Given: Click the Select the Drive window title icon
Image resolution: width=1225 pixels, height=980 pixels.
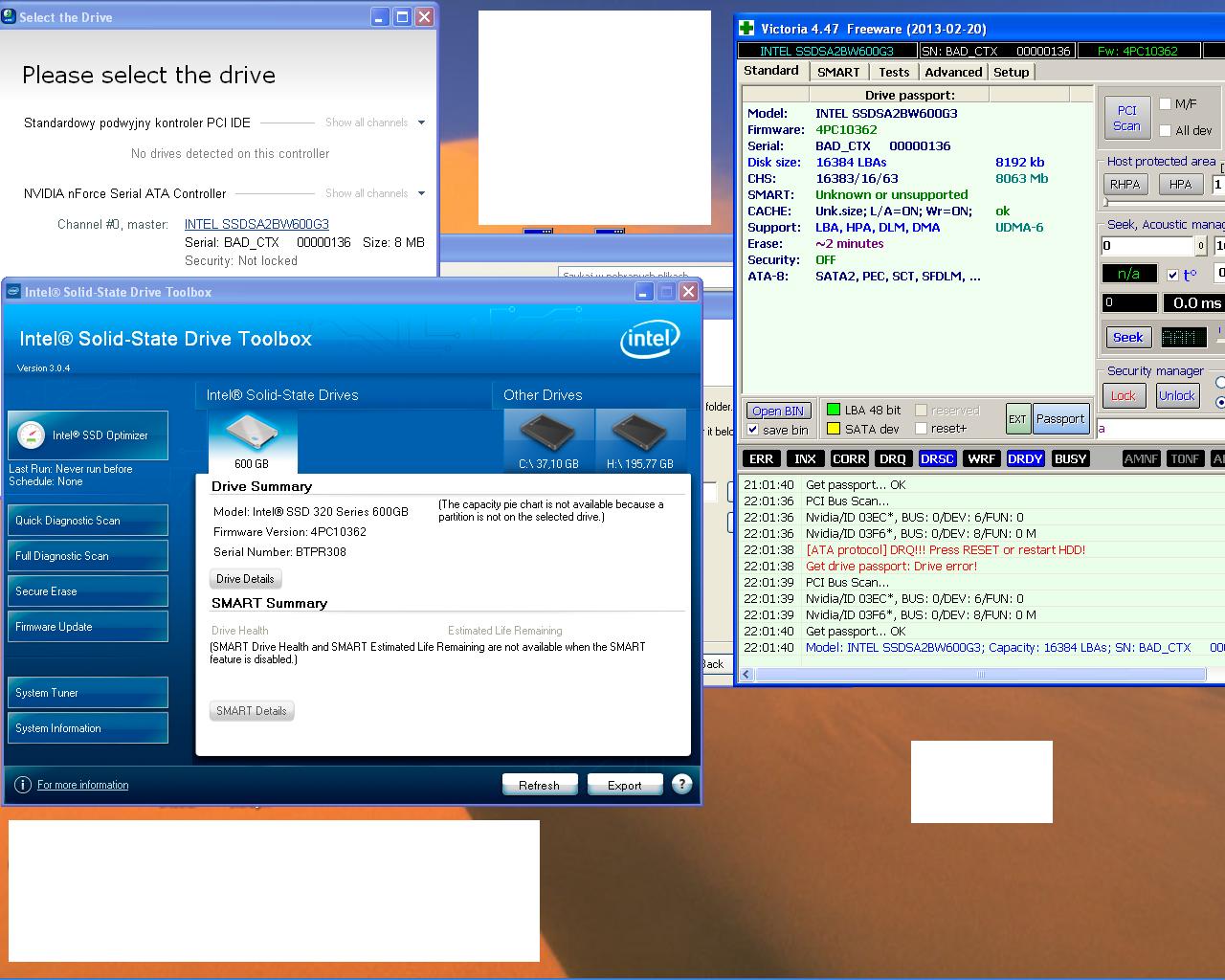Looking at the screenshot, I should [9, 16].
